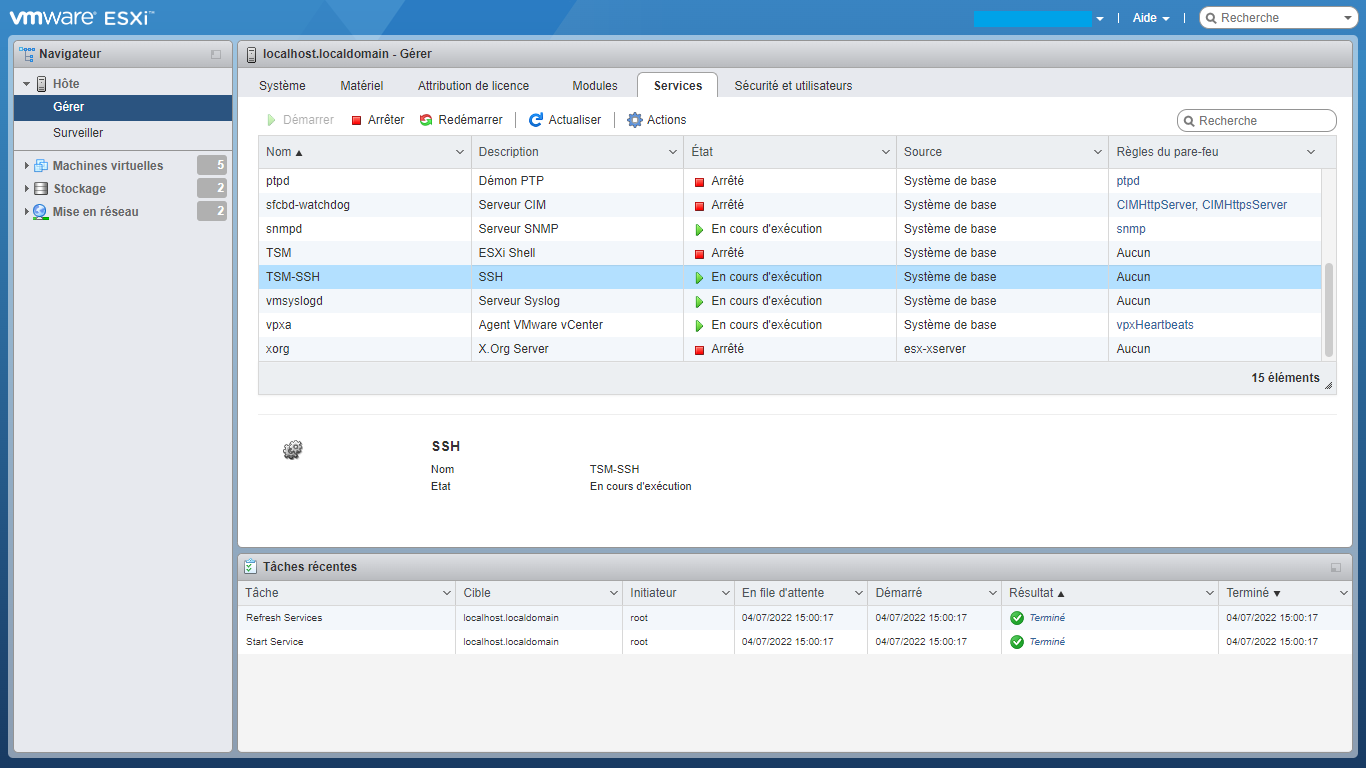This screenshot has width=1366, height=768.
Task: Open the Aide dropdown menu
Action: point(1151,18)
